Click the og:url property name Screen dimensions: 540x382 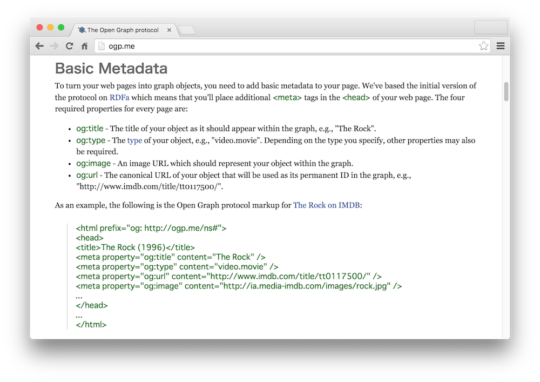point(87,175)
